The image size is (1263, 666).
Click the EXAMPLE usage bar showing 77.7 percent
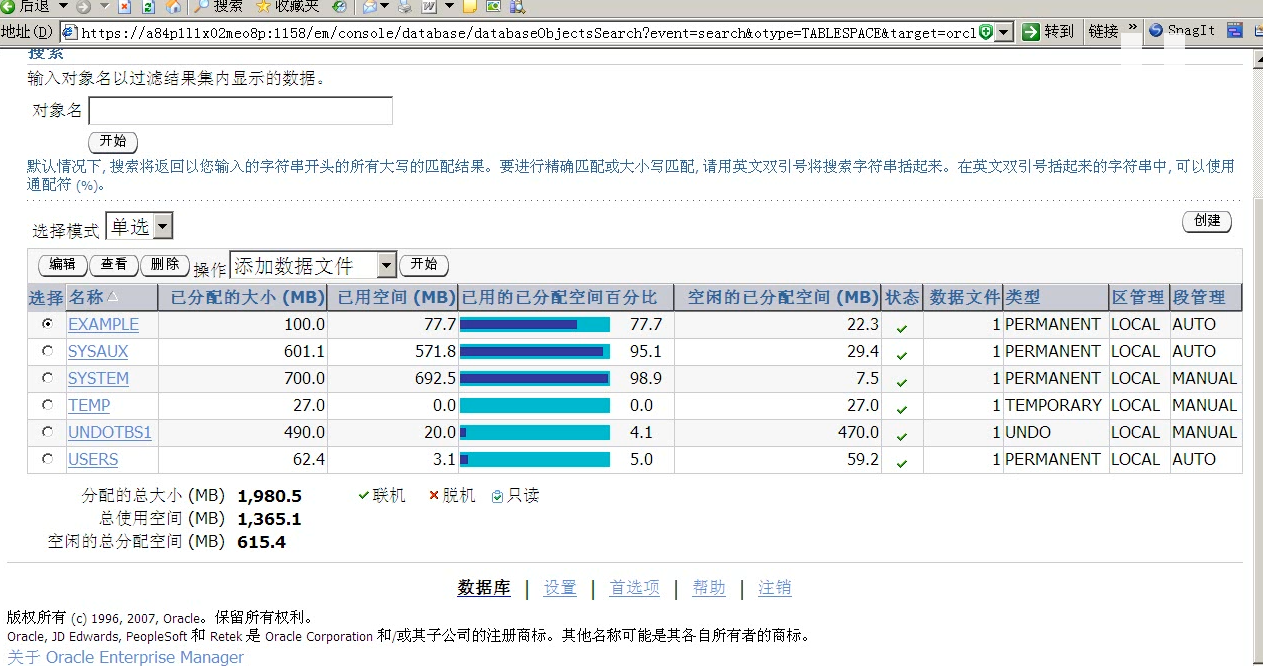[x=535, y=324]
